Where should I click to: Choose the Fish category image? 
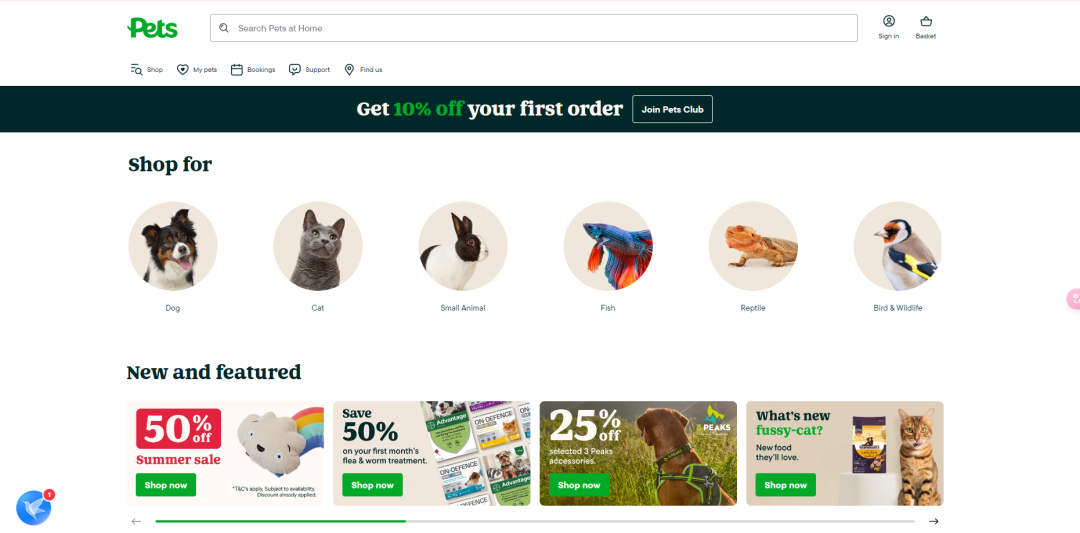pos(608,247)
